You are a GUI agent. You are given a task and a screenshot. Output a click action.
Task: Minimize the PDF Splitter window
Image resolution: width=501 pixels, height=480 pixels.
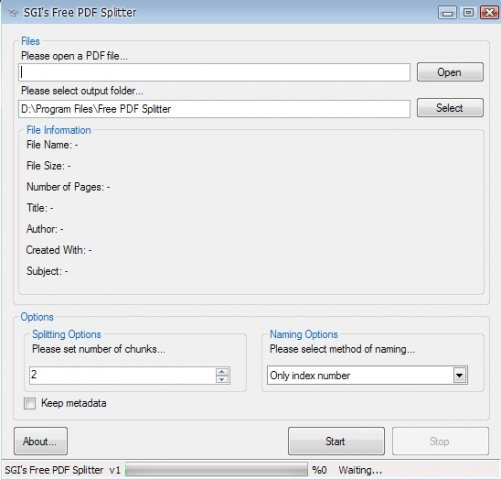pyautogui.click(x=447, y=13)
